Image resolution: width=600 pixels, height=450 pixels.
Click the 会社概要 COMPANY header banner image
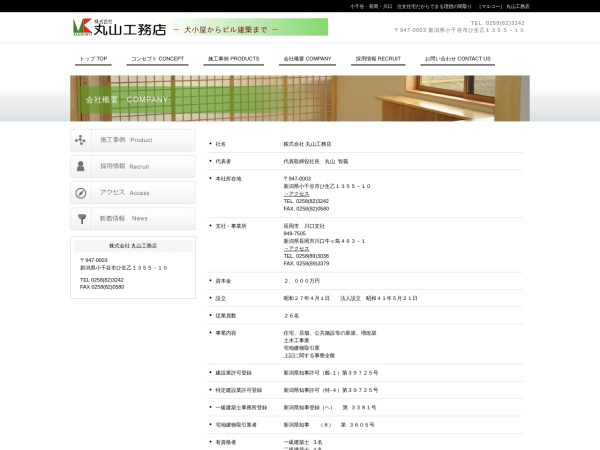(x=300, y=98)
